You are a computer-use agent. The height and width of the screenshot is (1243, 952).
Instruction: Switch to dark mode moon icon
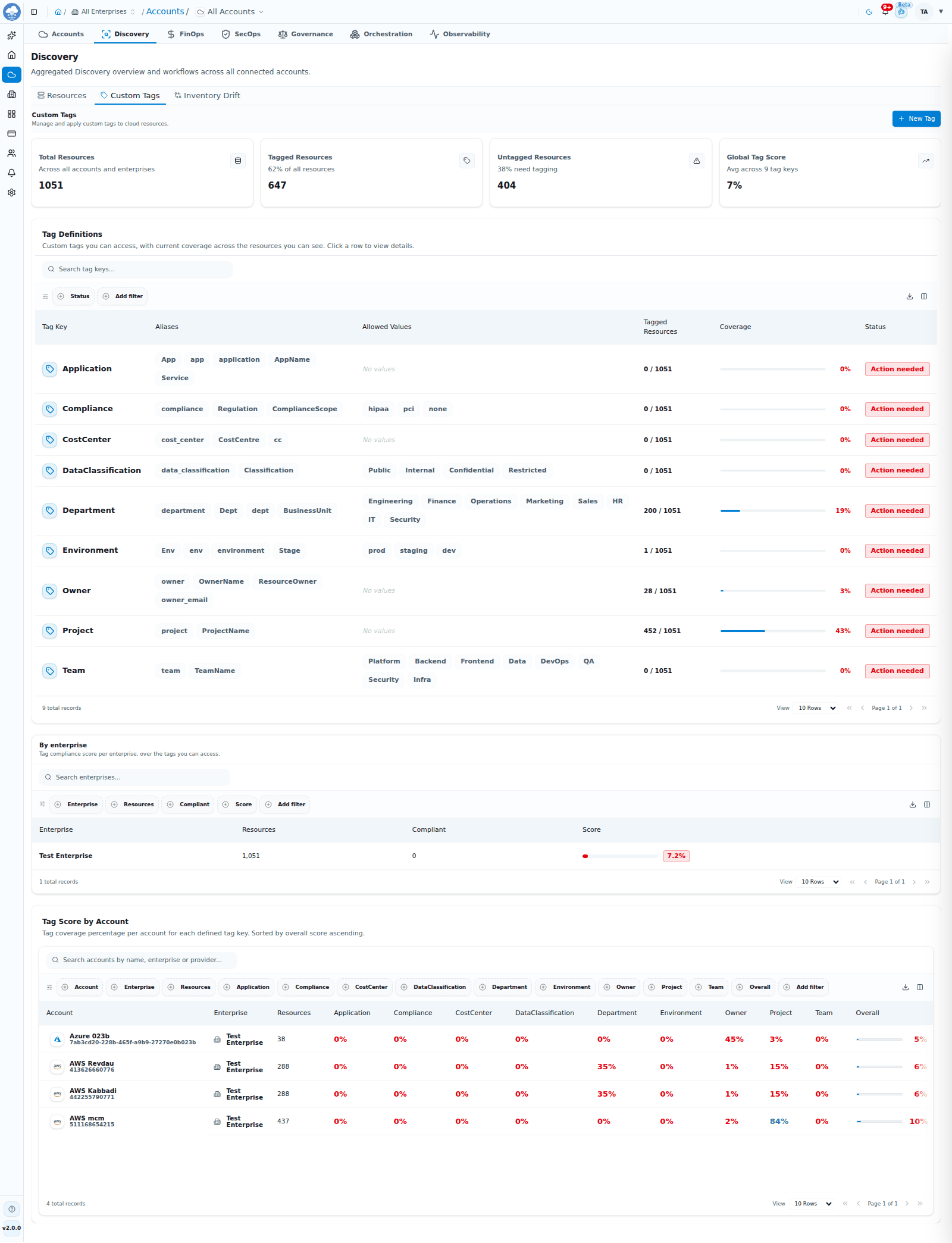point(869,12)
